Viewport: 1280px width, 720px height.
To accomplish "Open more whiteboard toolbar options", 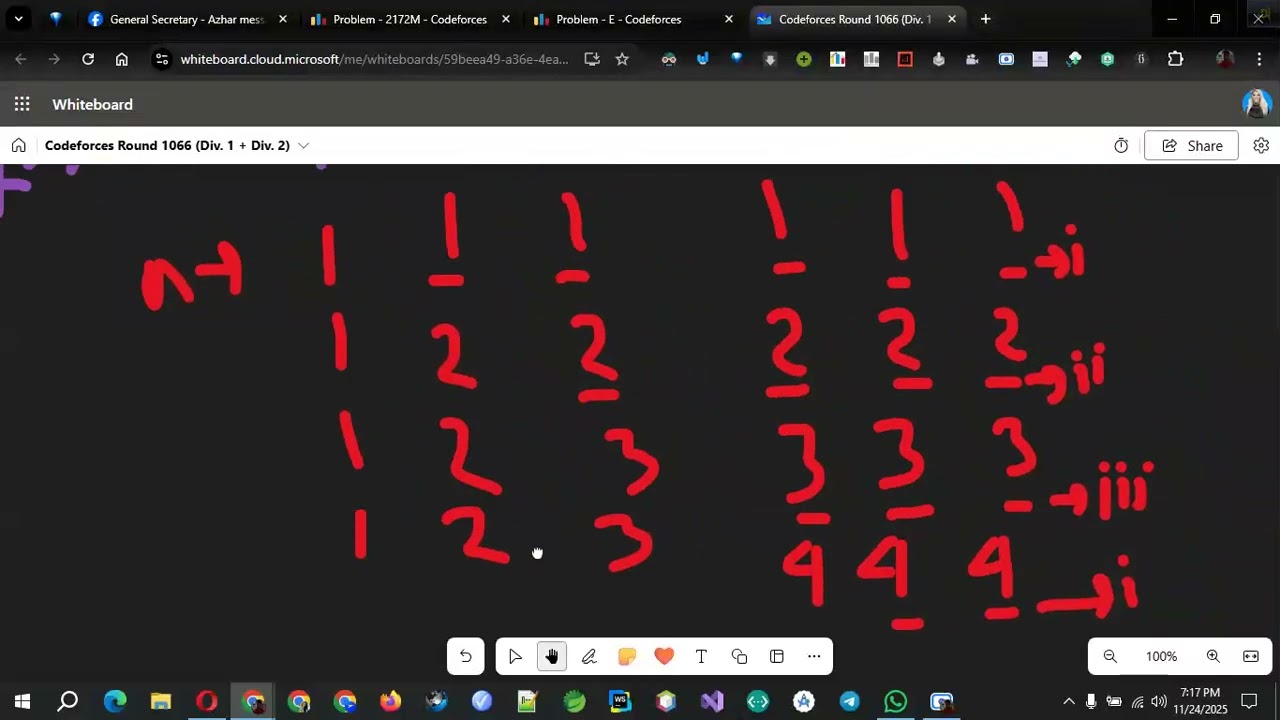I will click(x=814, y=657).
